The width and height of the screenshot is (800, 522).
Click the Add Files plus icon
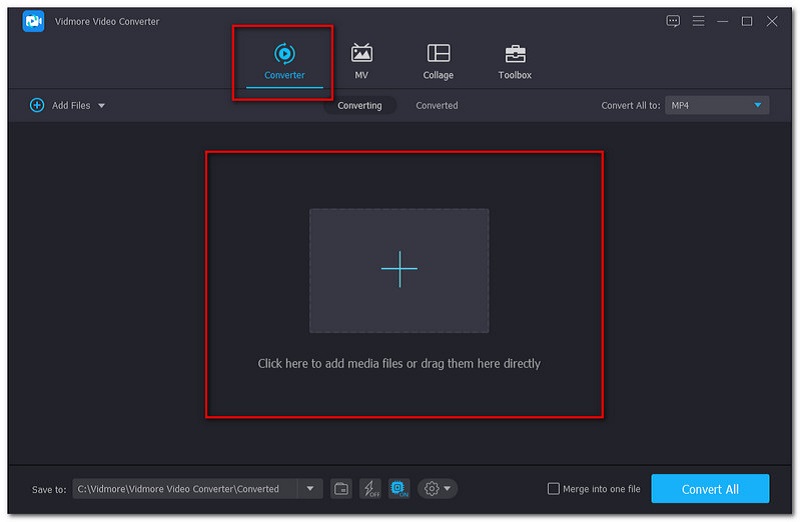[x=37, y=105]
